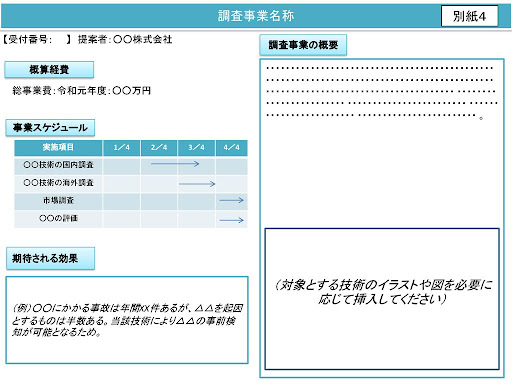The width and height of the screenshot is (512, 384).
Task: Select the 概算経費 heading box
Action: pyautogui.click(x=49, y=70)
